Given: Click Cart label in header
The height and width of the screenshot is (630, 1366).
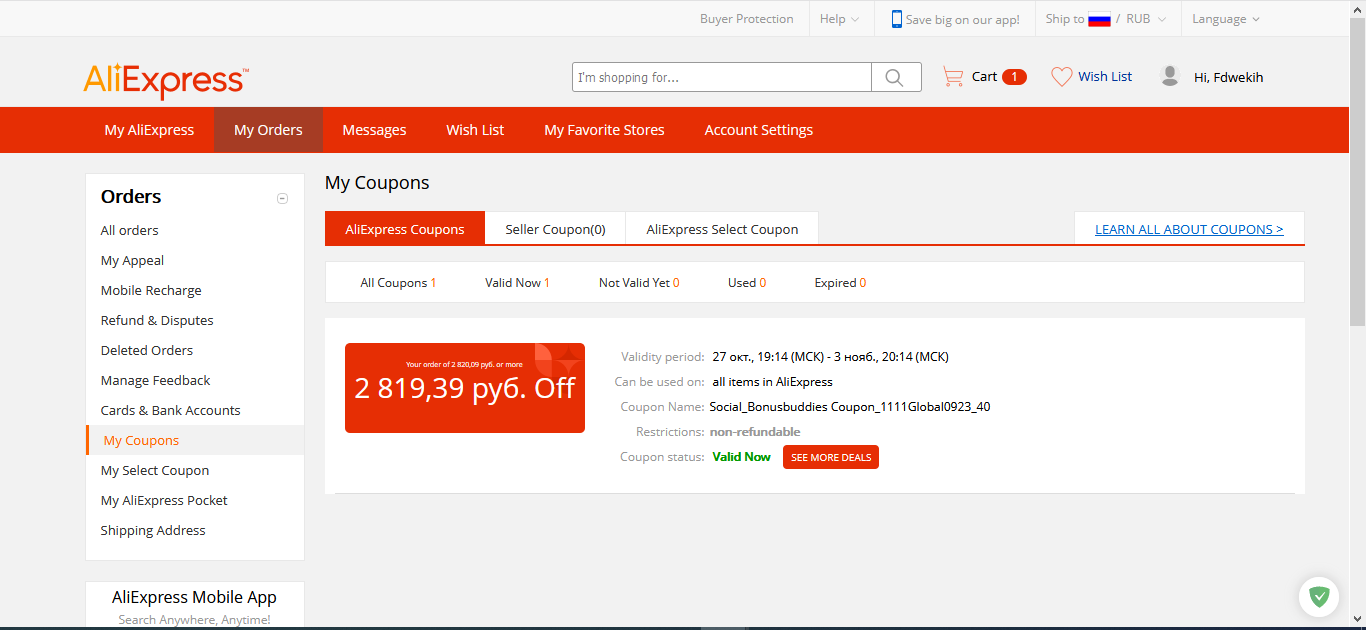Looking at the screenshot, I should coord(984,76).
